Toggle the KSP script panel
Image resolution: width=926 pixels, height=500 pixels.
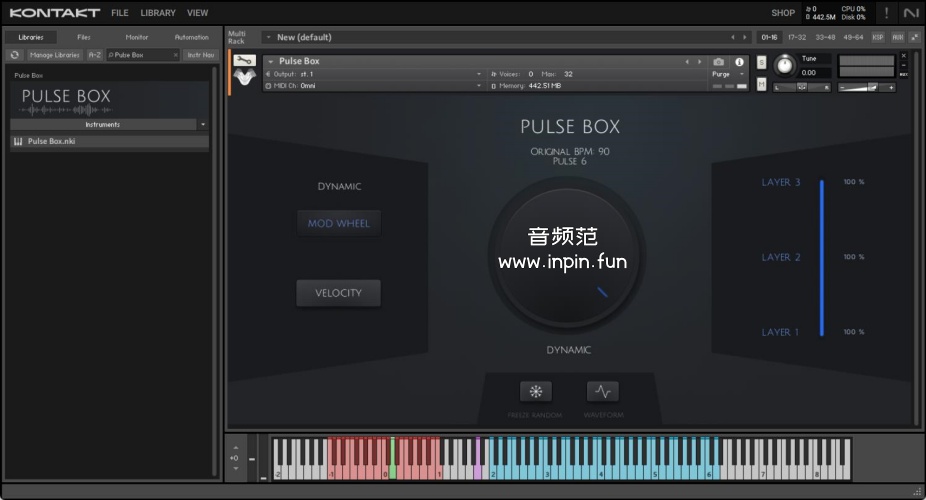pos(878,37)
